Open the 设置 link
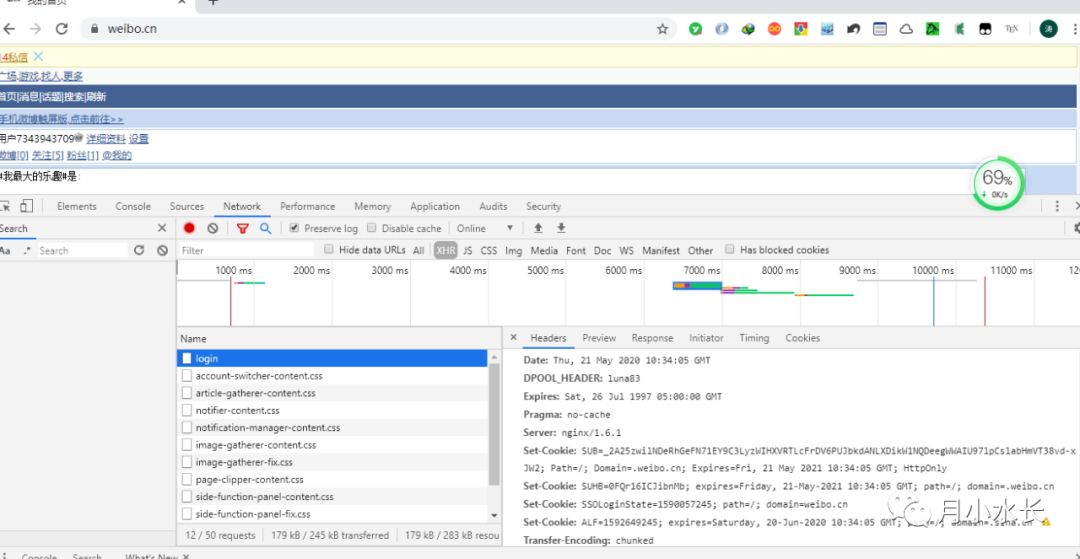The image size is (1080, 559). point(138,138)
